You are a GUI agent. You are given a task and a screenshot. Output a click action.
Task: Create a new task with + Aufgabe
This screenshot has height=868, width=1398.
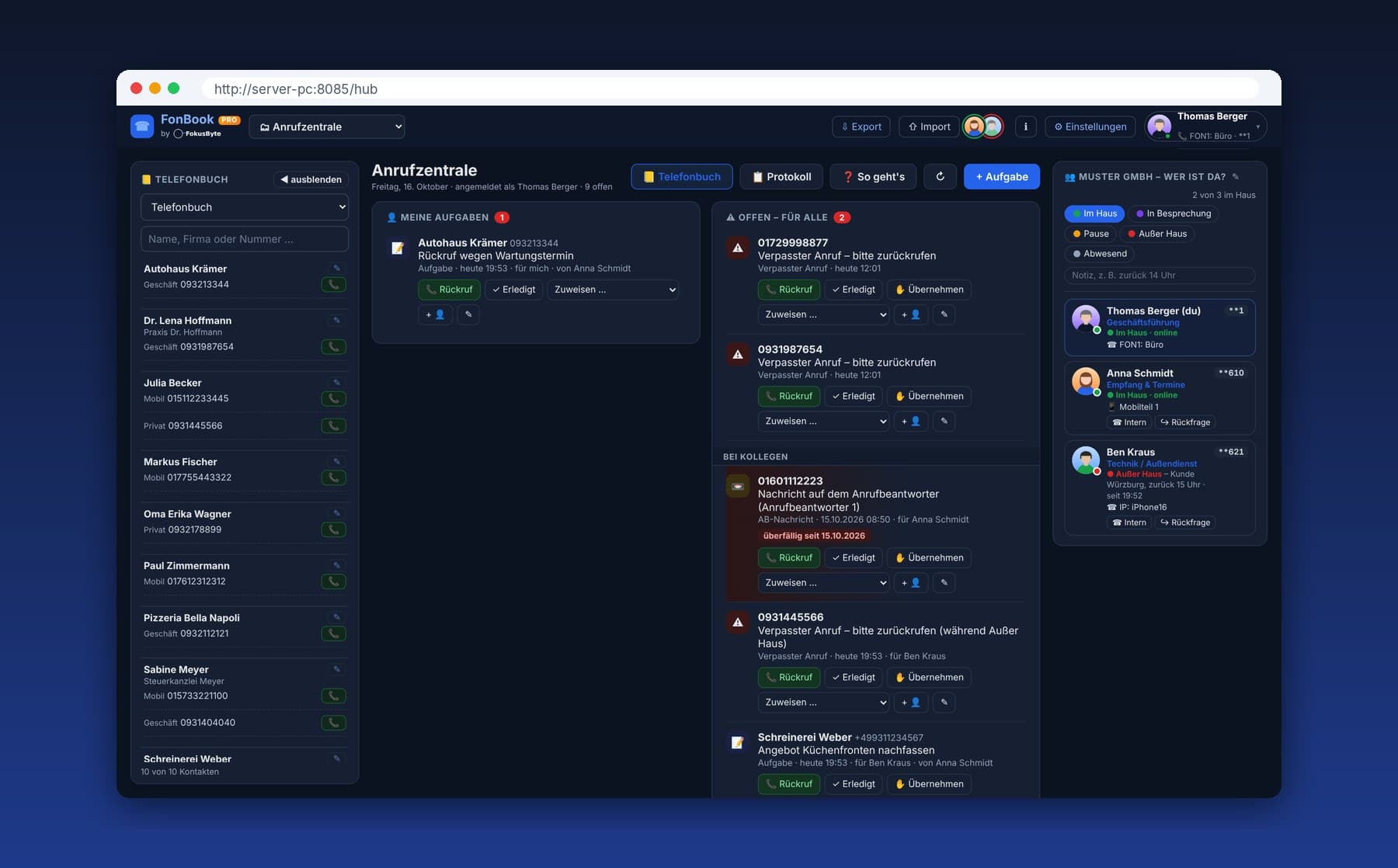pyautogui.click(x=1001, y=176)
